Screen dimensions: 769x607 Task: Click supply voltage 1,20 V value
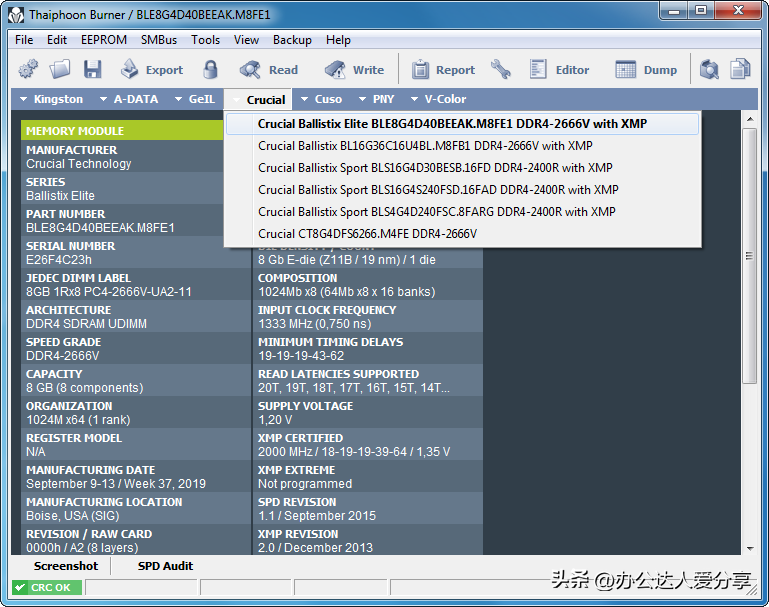tap(275, 420)
